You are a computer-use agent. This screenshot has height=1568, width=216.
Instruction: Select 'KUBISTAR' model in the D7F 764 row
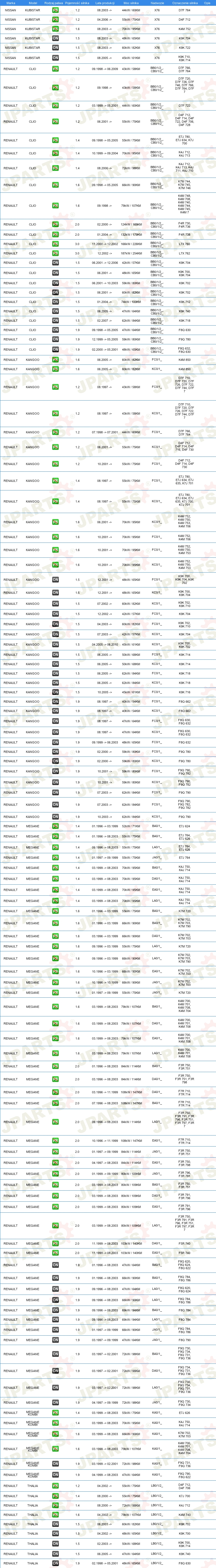[x=33, y=10]
